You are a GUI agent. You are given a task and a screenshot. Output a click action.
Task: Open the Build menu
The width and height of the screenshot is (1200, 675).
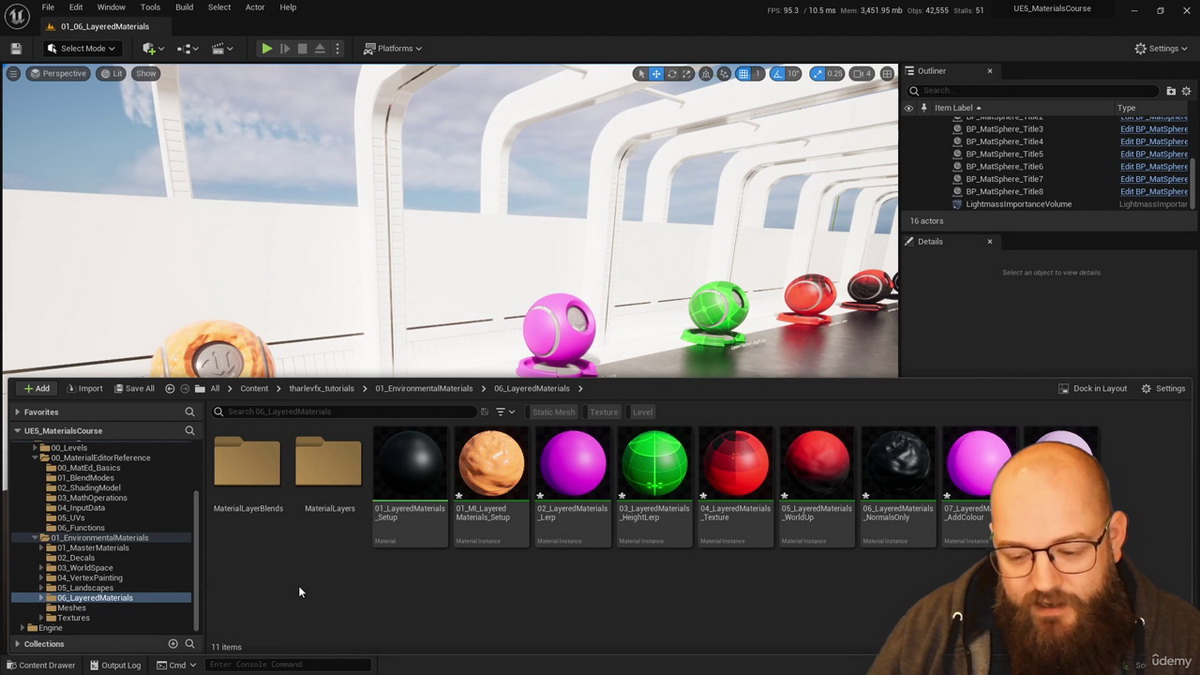click(x=184, y=7)
